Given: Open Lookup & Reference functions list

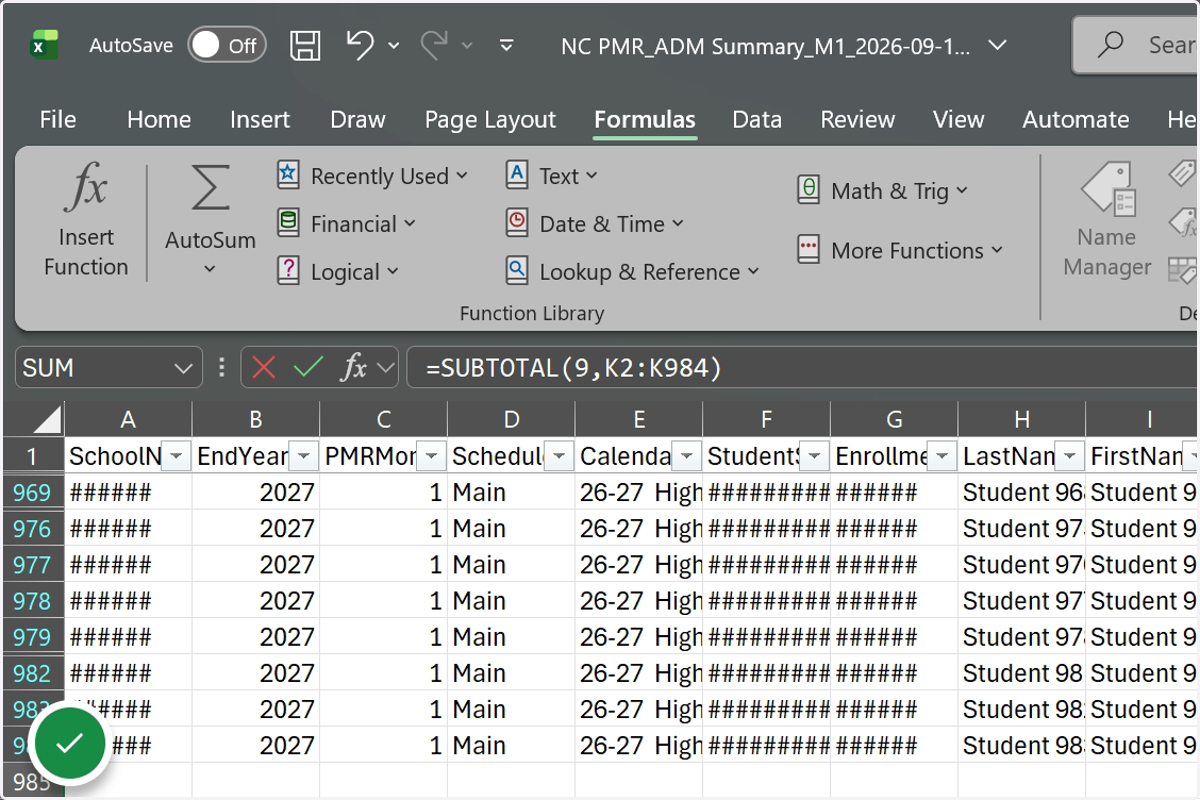Looking at the screenshot, I should (x=632, y=272).
